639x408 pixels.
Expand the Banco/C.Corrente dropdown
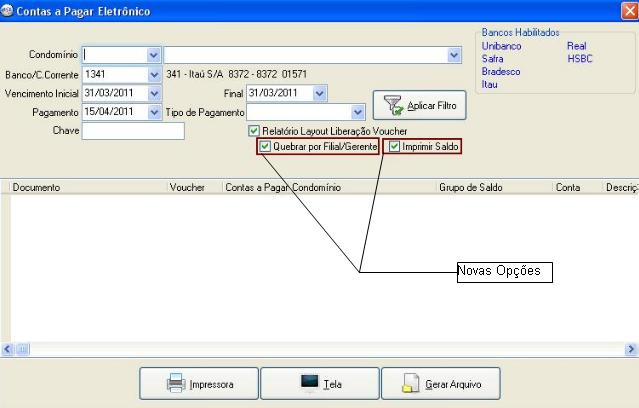pos(153,74)
